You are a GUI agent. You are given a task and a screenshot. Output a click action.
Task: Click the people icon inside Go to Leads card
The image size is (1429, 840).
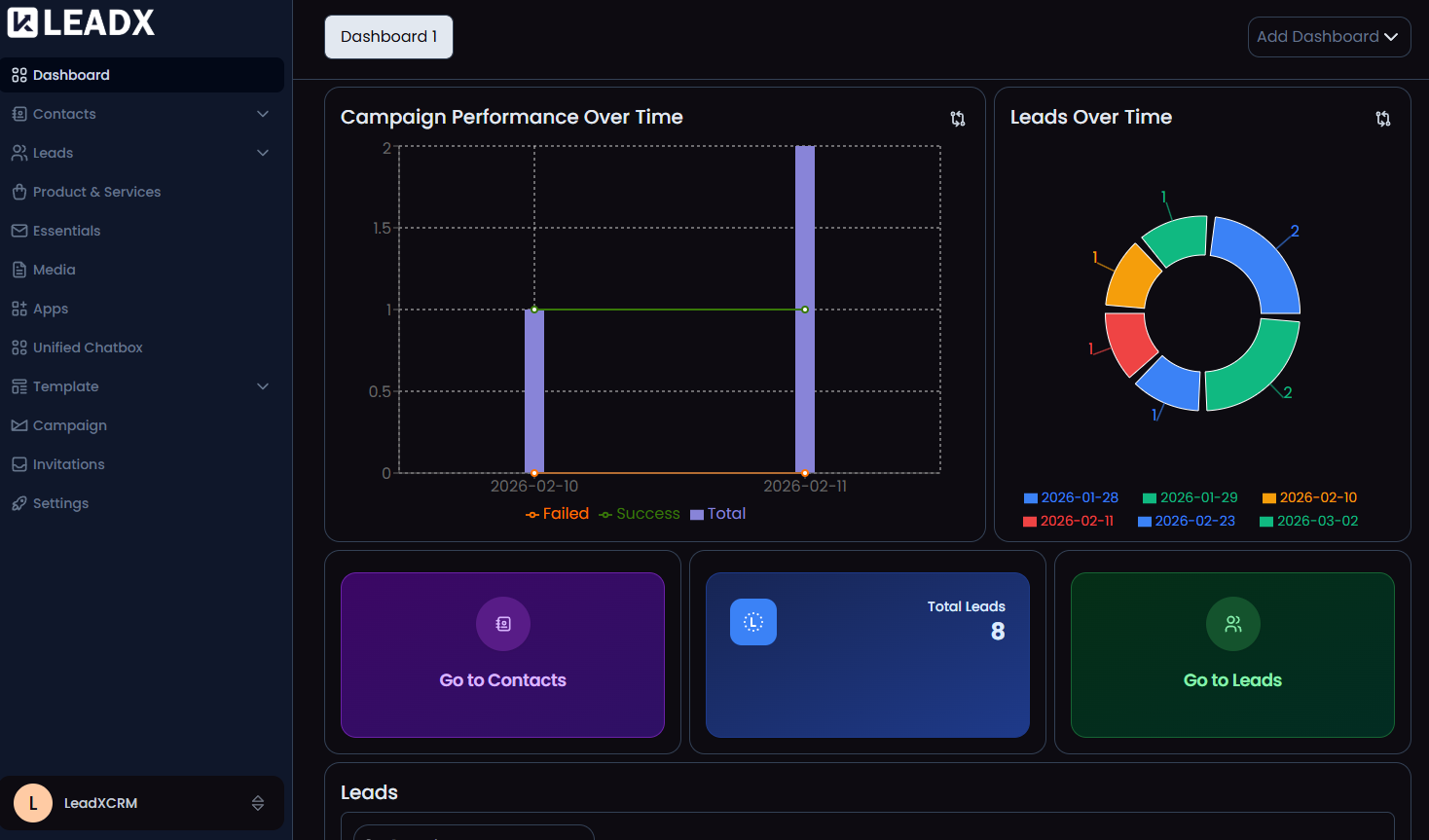tap(1231, 623)
